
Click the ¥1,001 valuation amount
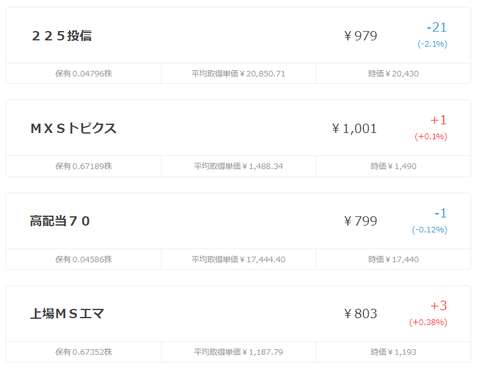[354, 128]
